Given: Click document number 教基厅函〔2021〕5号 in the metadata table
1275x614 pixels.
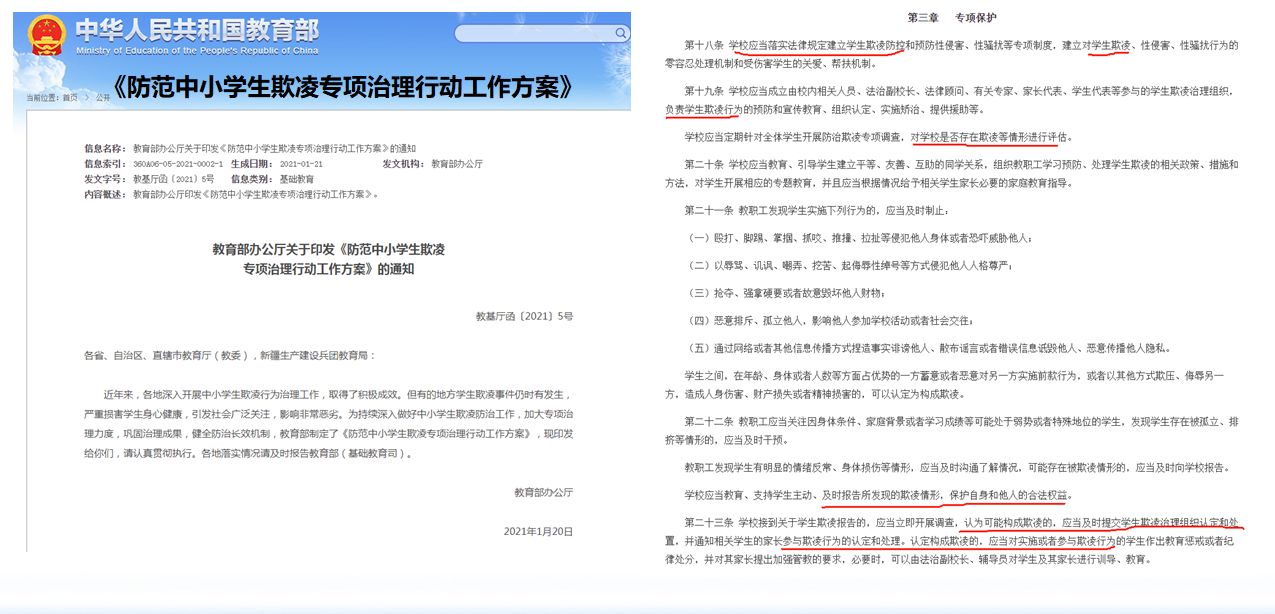Looking at the screenshot, I should 174,179.
